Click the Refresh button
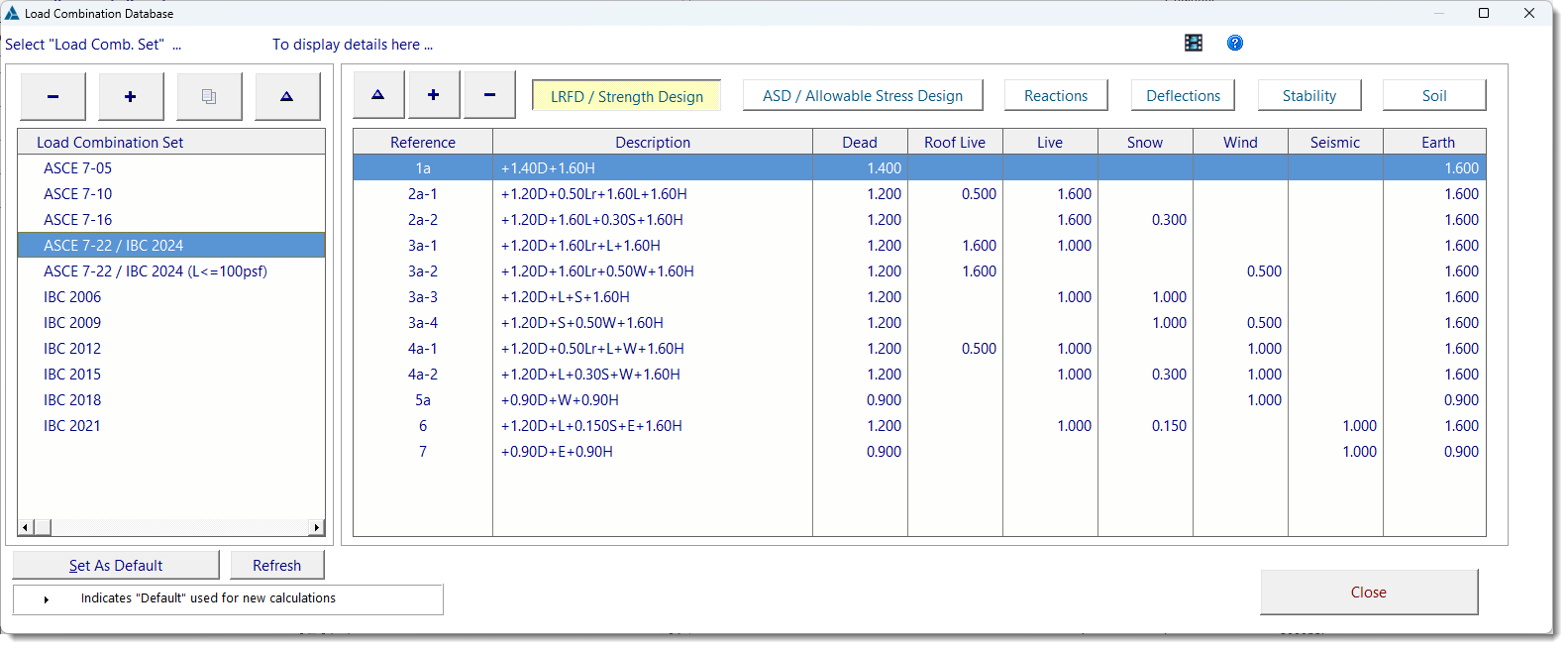Viewport: 1568px width, 649px height. (277, 565)
